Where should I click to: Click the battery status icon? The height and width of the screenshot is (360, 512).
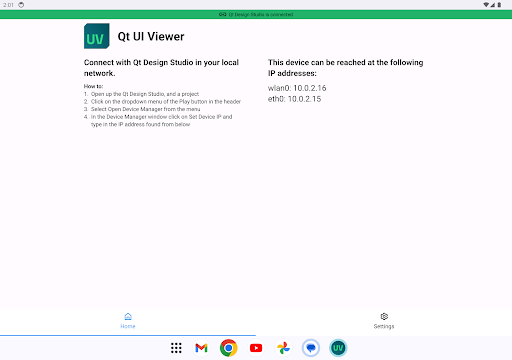(499, 5)
